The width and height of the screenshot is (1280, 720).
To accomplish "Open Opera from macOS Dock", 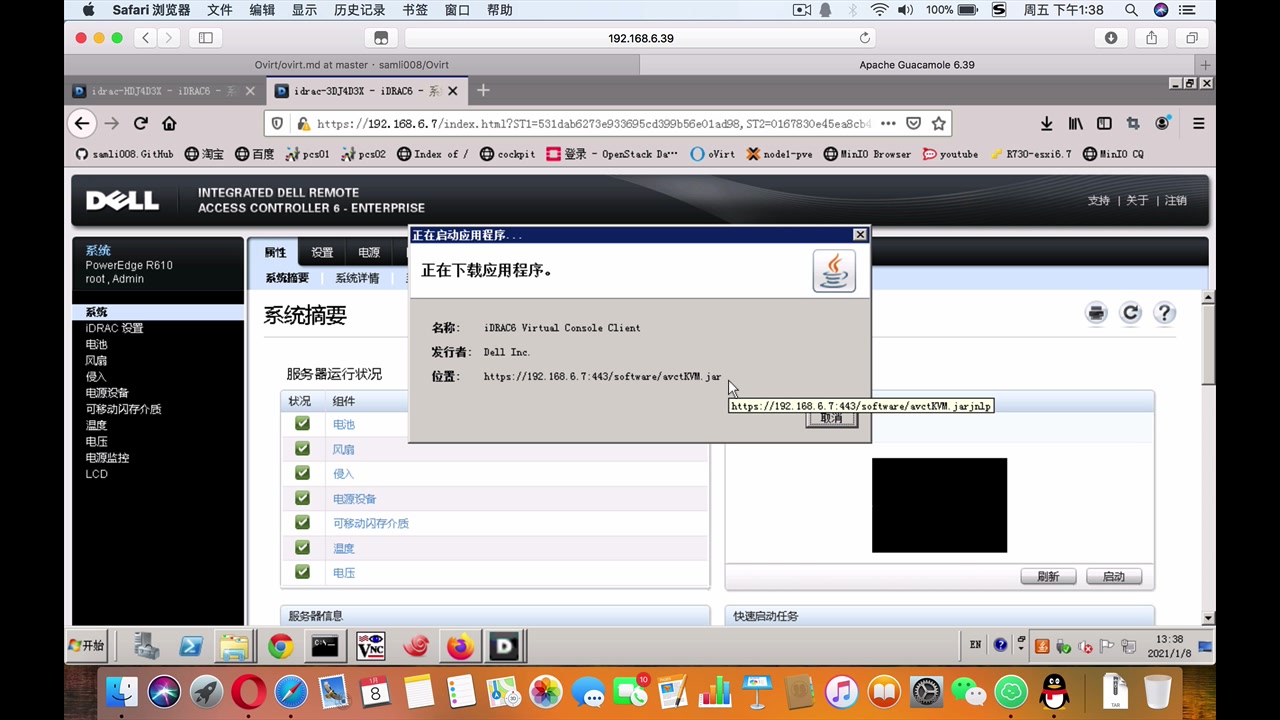I will tap(249, 691).
